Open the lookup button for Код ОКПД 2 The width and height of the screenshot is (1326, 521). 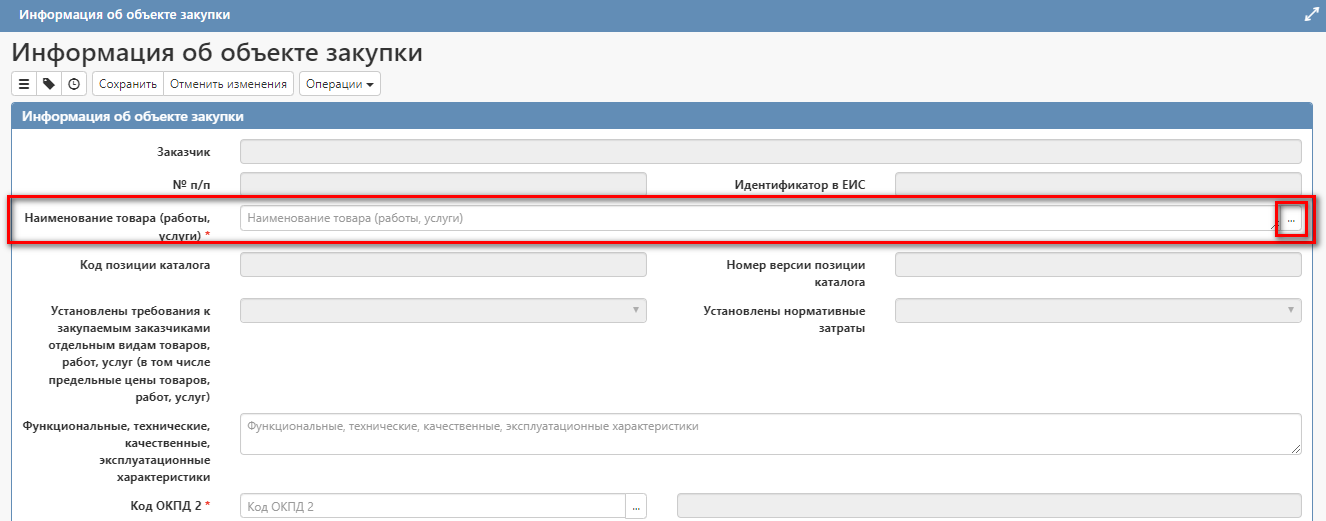(637, 506)
